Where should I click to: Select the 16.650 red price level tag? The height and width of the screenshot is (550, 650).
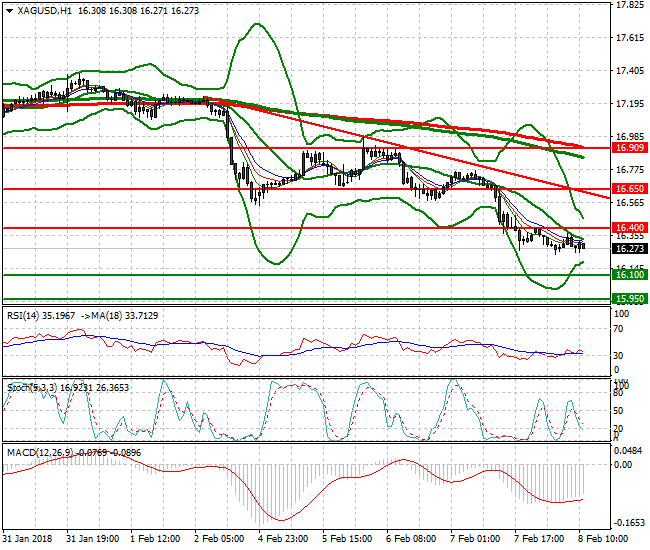(628, 188)
